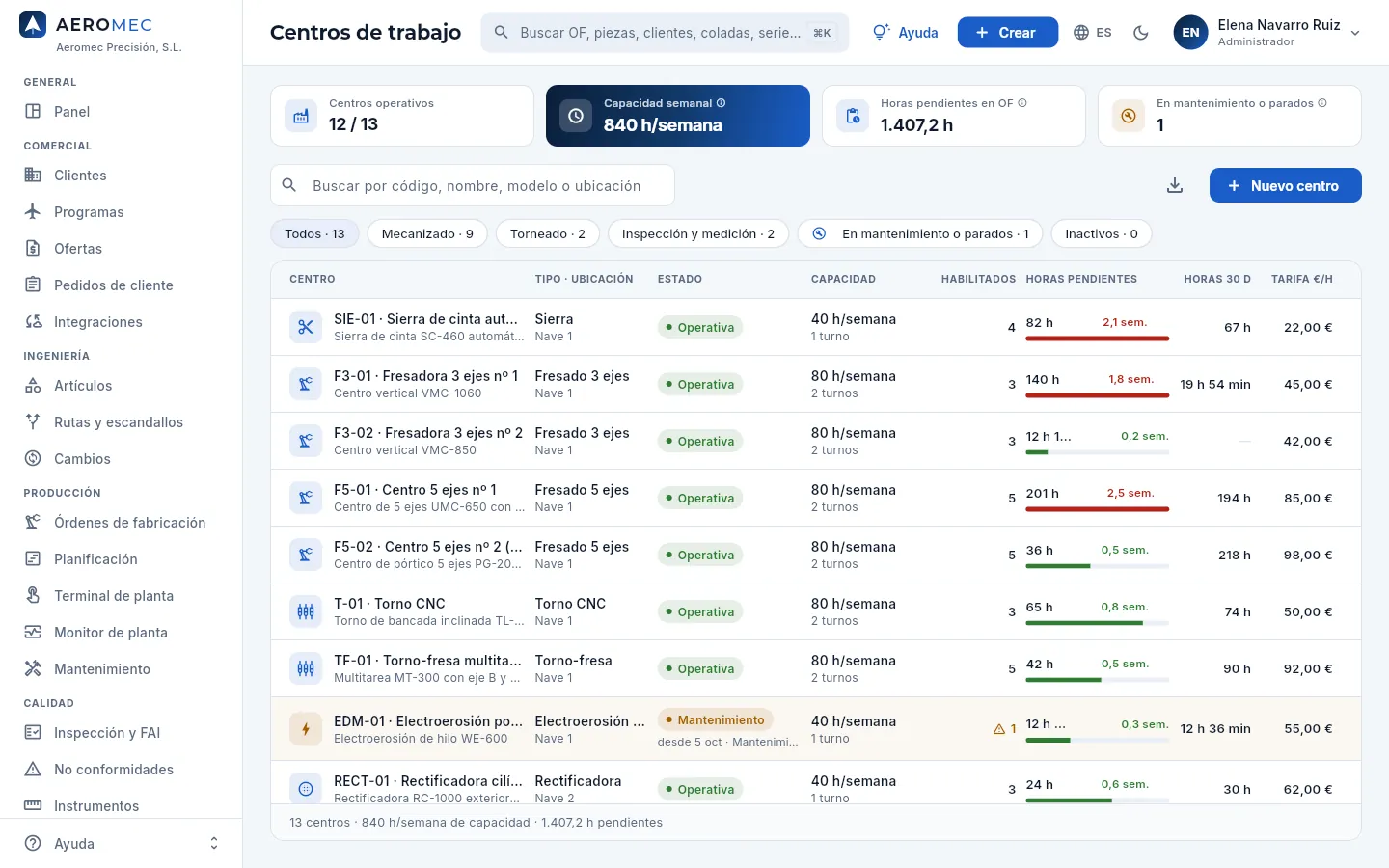The width and height of the screenshot is (1389, 868).
Task: Click the F5-02 pending hours progress bar
Action: (1098, 566)
